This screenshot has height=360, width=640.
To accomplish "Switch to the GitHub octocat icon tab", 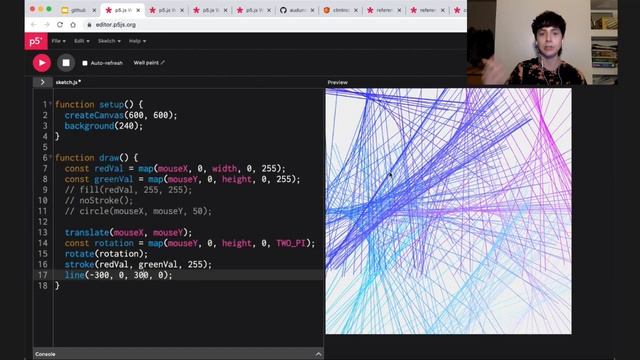I will tap(297, 10).
